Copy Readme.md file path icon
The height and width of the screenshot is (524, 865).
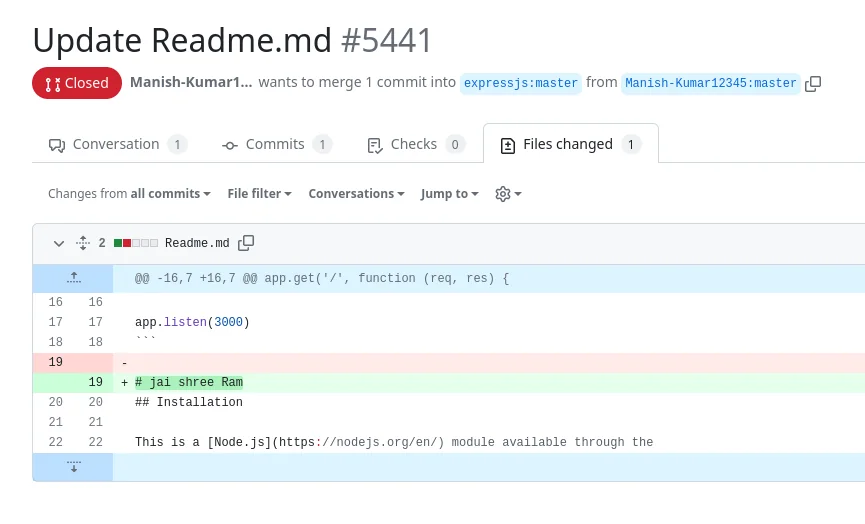(x=246, y=243)
